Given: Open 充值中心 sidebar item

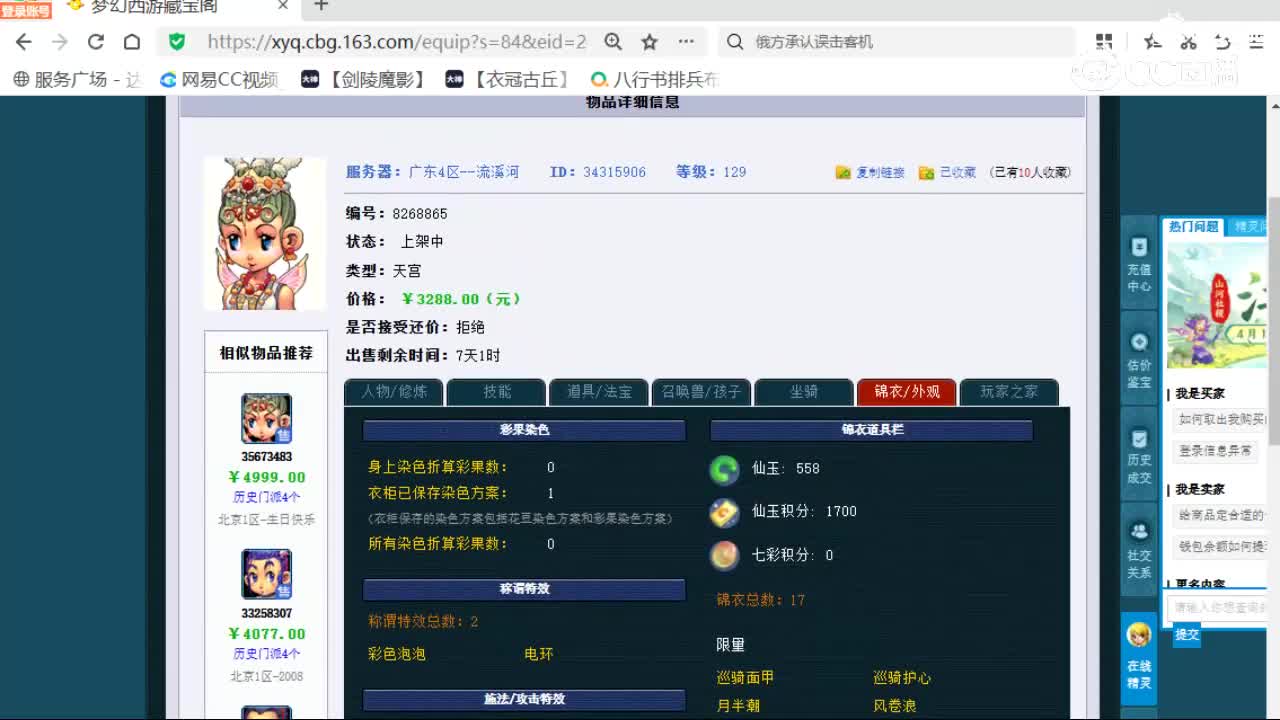Looking at the screenshot, I should point(1139,266).
